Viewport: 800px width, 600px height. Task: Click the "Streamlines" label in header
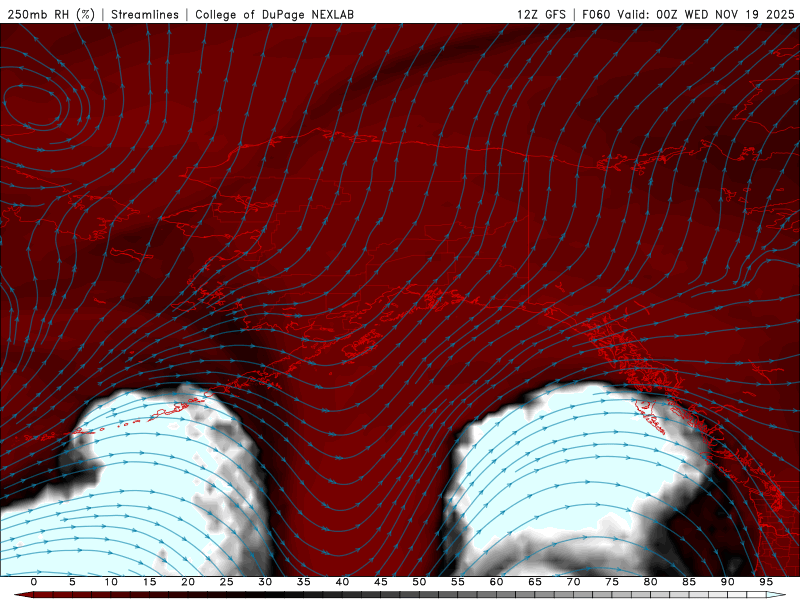click(x=145, y=14)
